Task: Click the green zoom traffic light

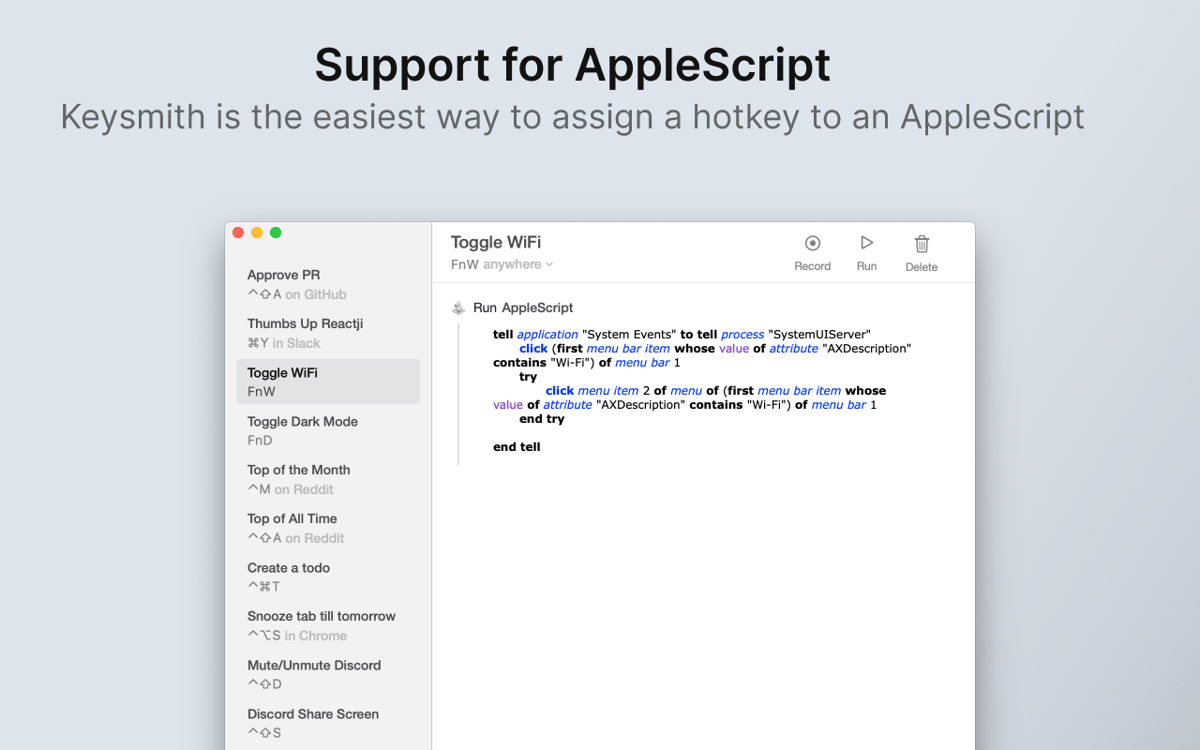Action: point(275,232)
